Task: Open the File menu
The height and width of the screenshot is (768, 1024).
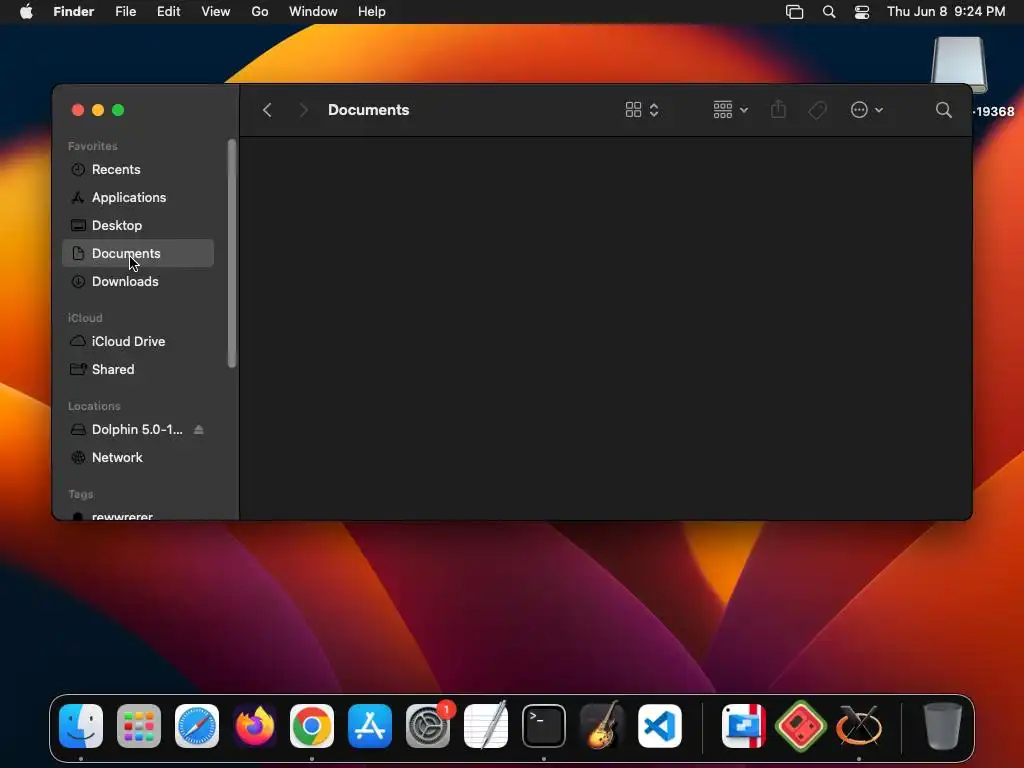Action: [x=125, y=12]
